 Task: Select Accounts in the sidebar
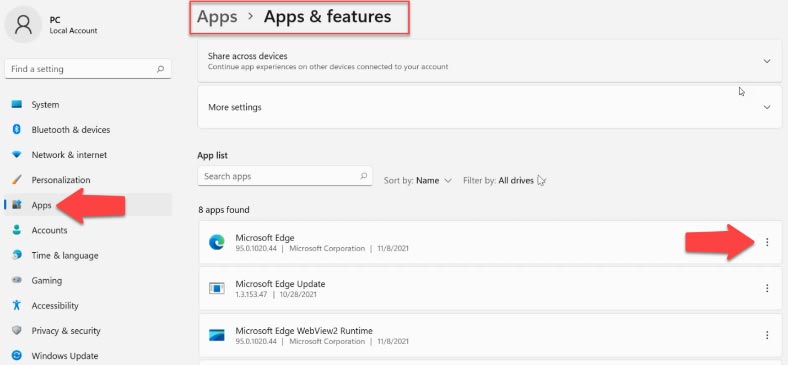point(49,230)
